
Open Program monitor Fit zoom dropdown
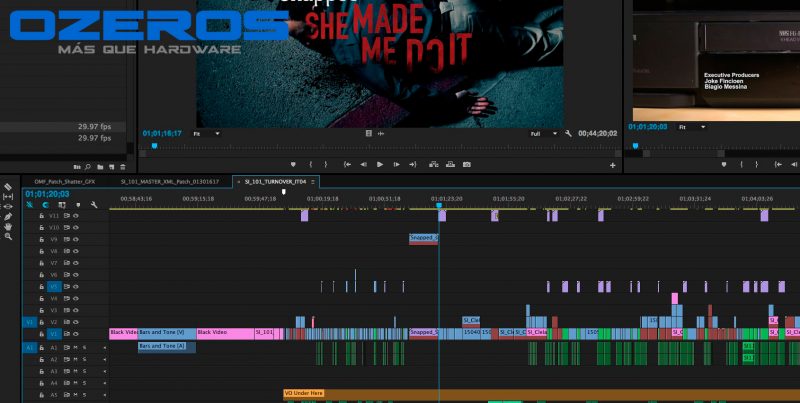[x=207, y=134]
